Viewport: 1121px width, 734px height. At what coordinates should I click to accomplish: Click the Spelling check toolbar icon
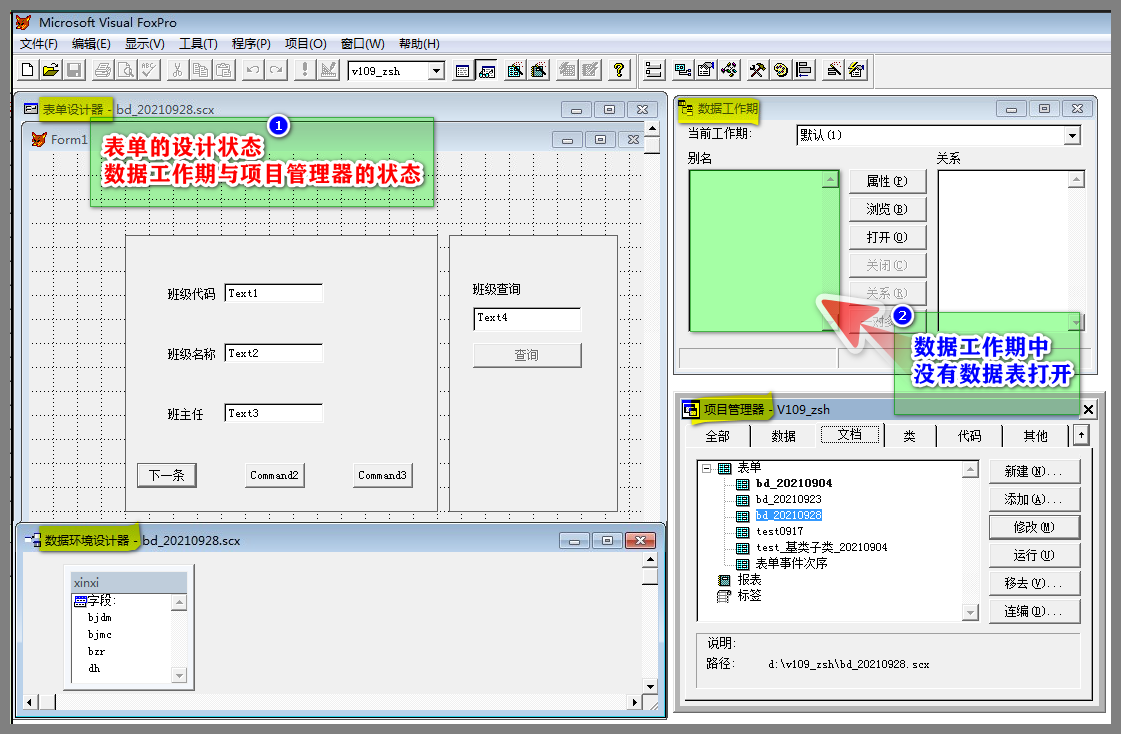149,70
